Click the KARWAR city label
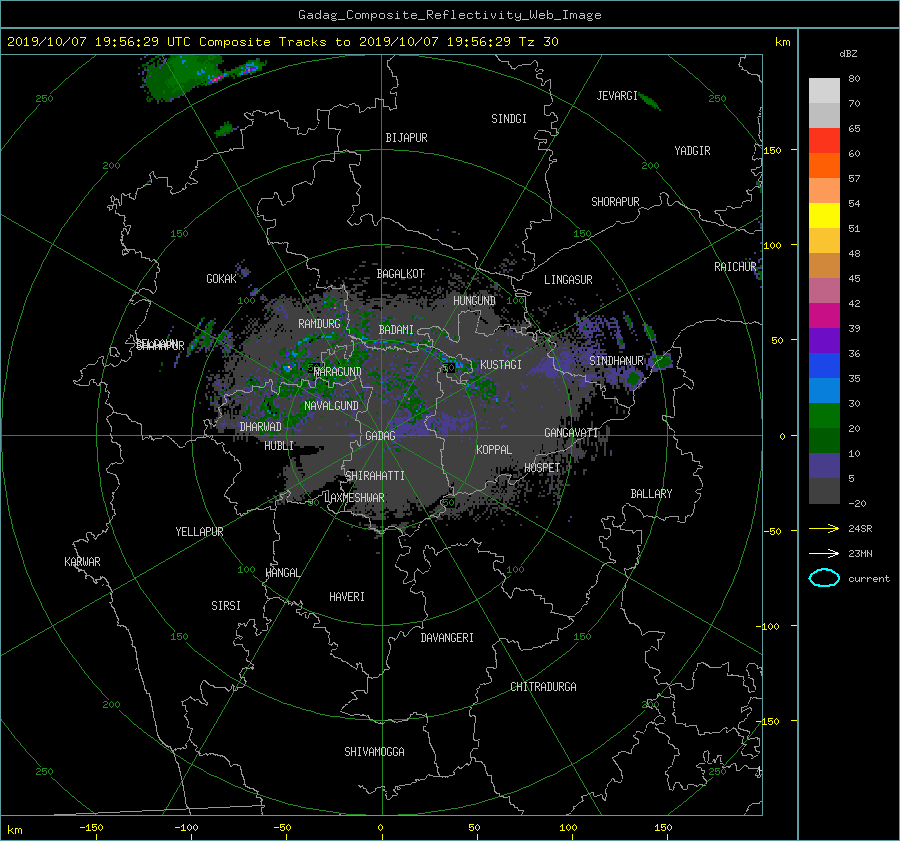900x841 pixels. pos(82,562)
